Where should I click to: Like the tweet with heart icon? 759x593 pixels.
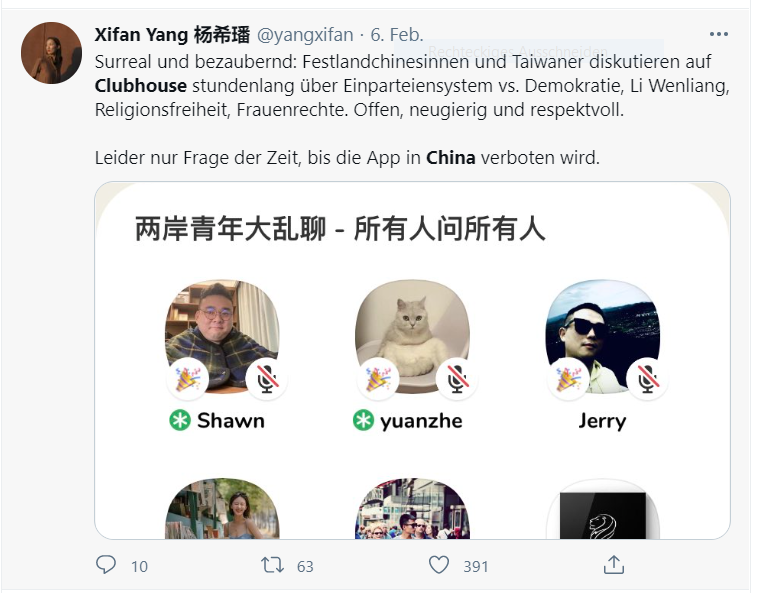point(439,565)
